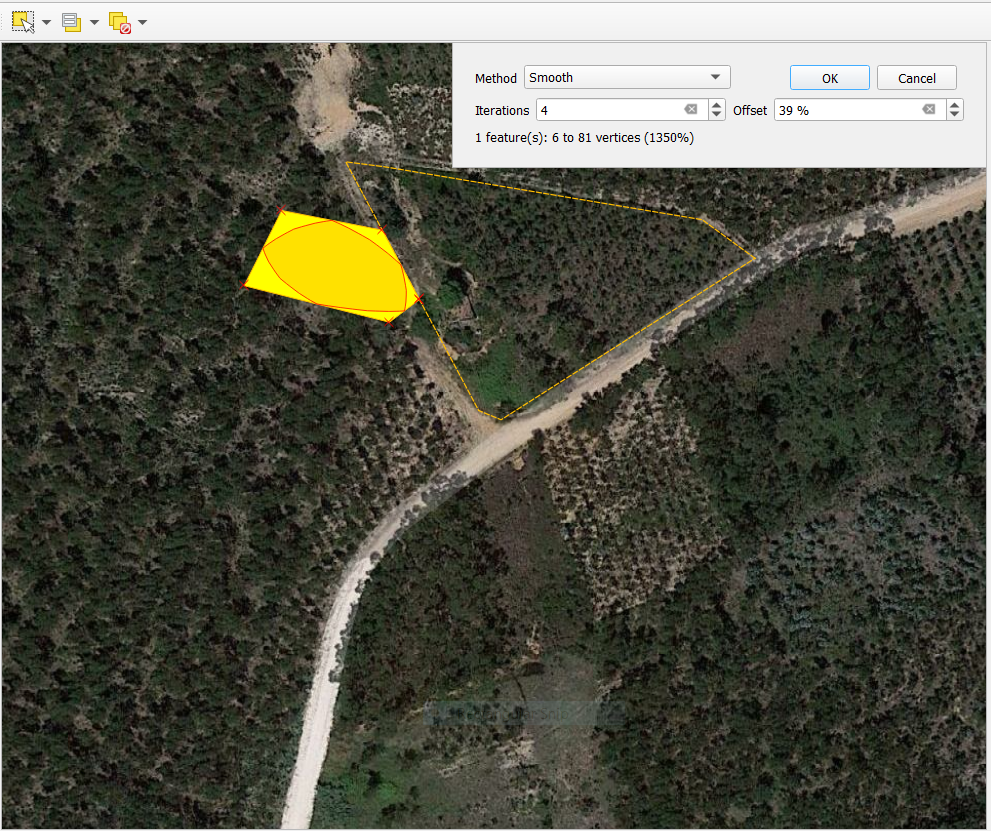Open the Method dropdown showing Smooth
The width and height of the screenshot is (991, 831).
tap(627, 76)
